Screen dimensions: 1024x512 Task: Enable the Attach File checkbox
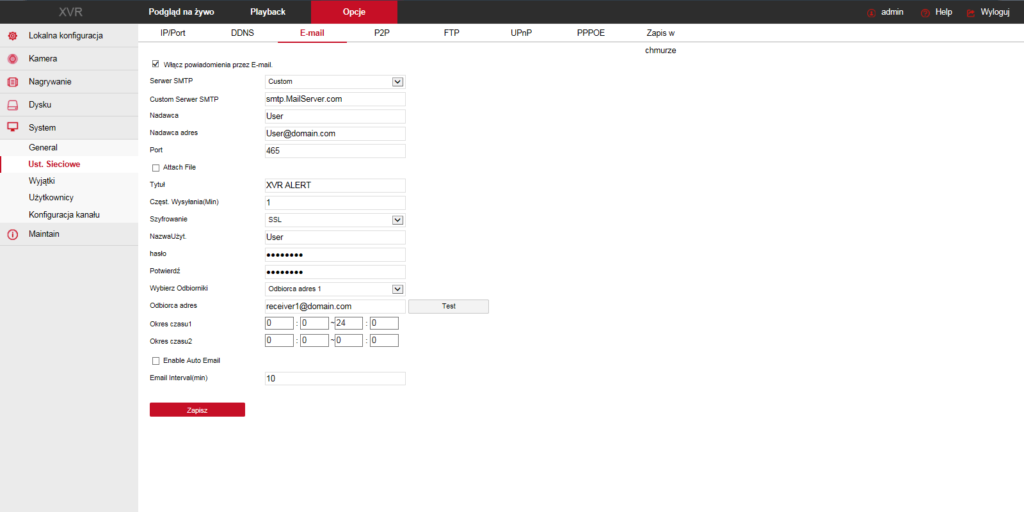point(155,167)
